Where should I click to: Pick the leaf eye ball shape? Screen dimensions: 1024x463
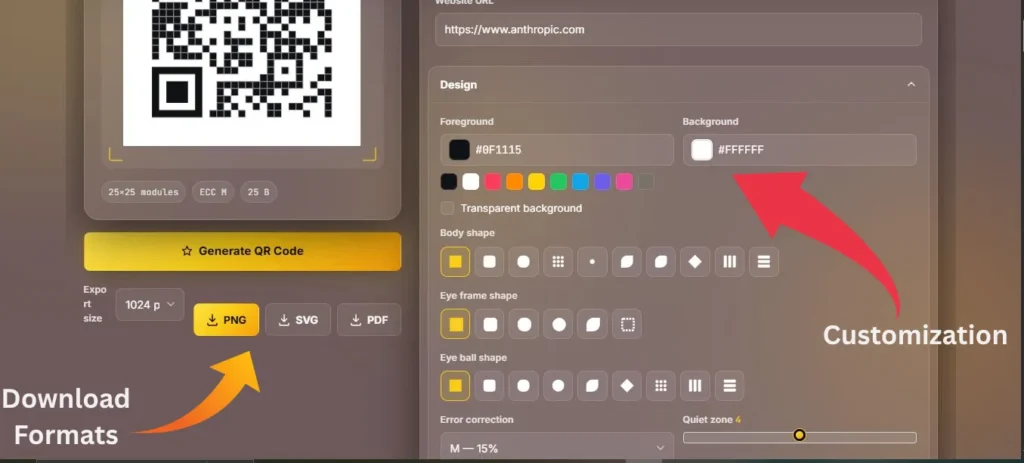592,386
